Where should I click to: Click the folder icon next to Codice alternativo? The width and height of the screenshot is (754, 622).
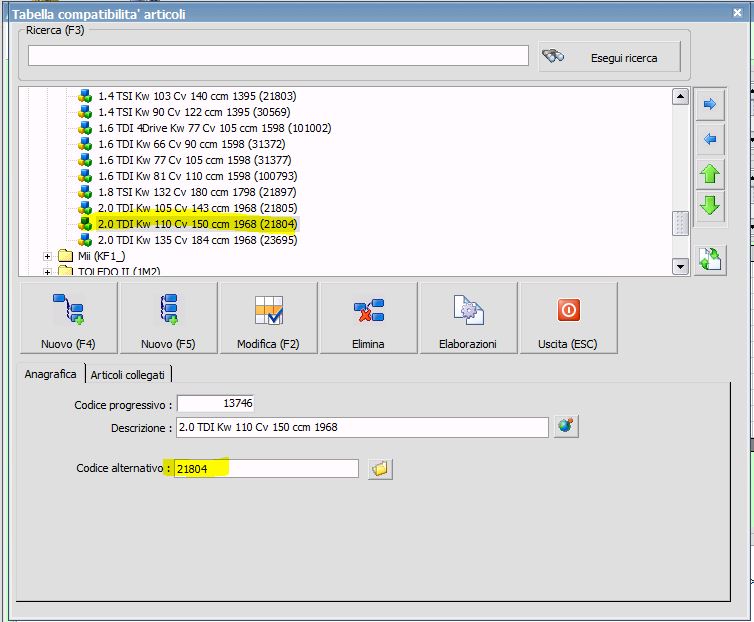tap(380, 469)
